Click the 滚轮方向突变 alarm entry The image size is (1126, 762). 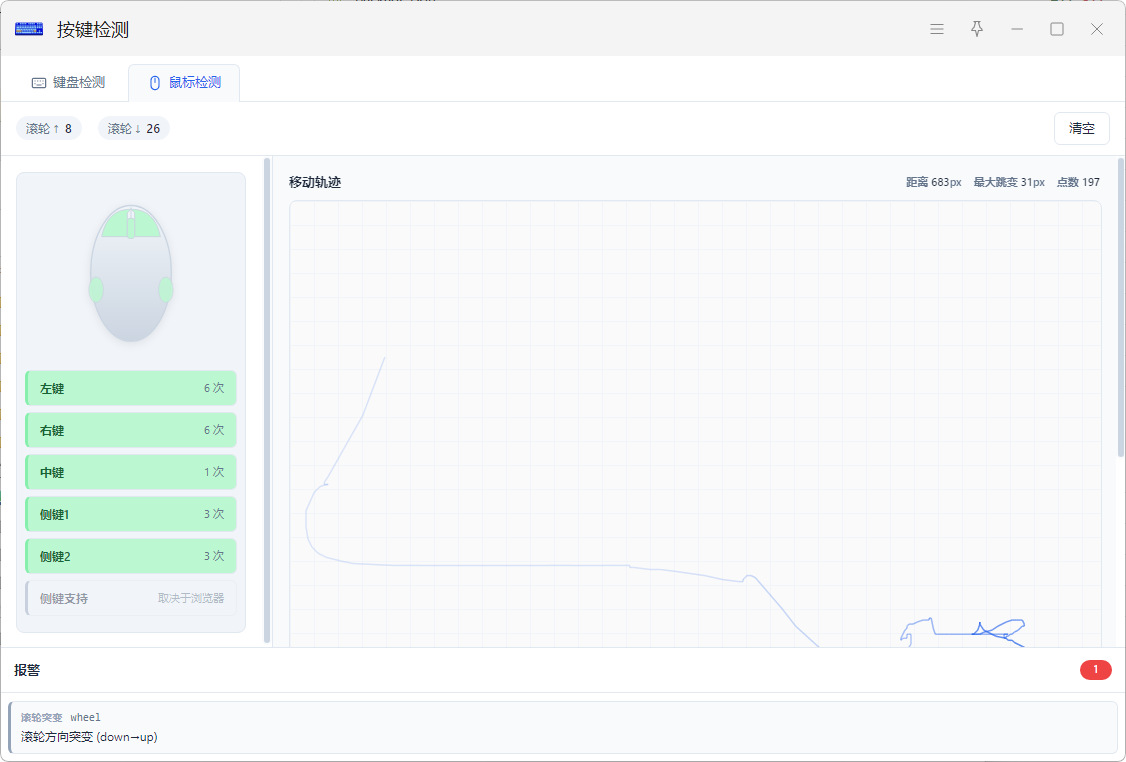(562, 728)
